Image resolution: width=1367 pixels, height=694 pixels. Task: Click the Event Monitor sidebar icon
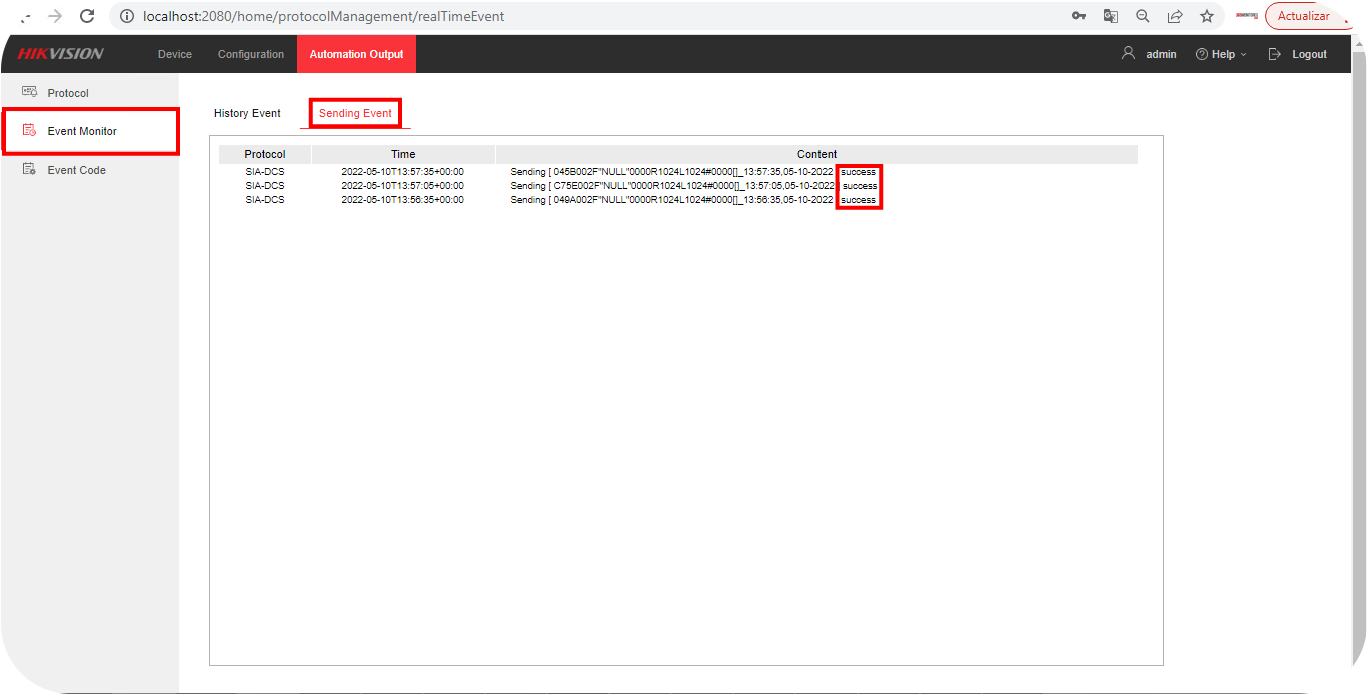click(29, 131)
